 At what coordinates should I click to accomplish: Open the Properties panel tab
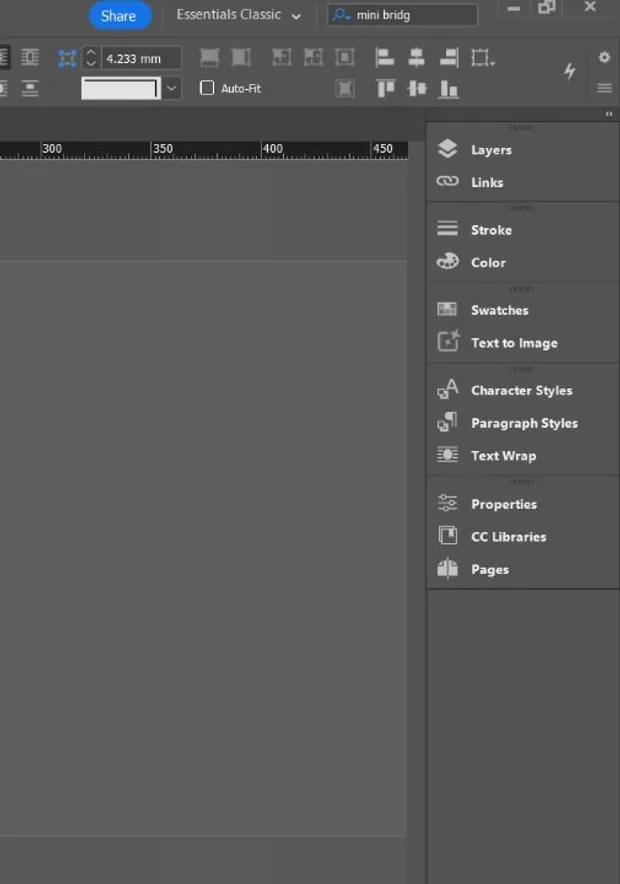(503, 504)
